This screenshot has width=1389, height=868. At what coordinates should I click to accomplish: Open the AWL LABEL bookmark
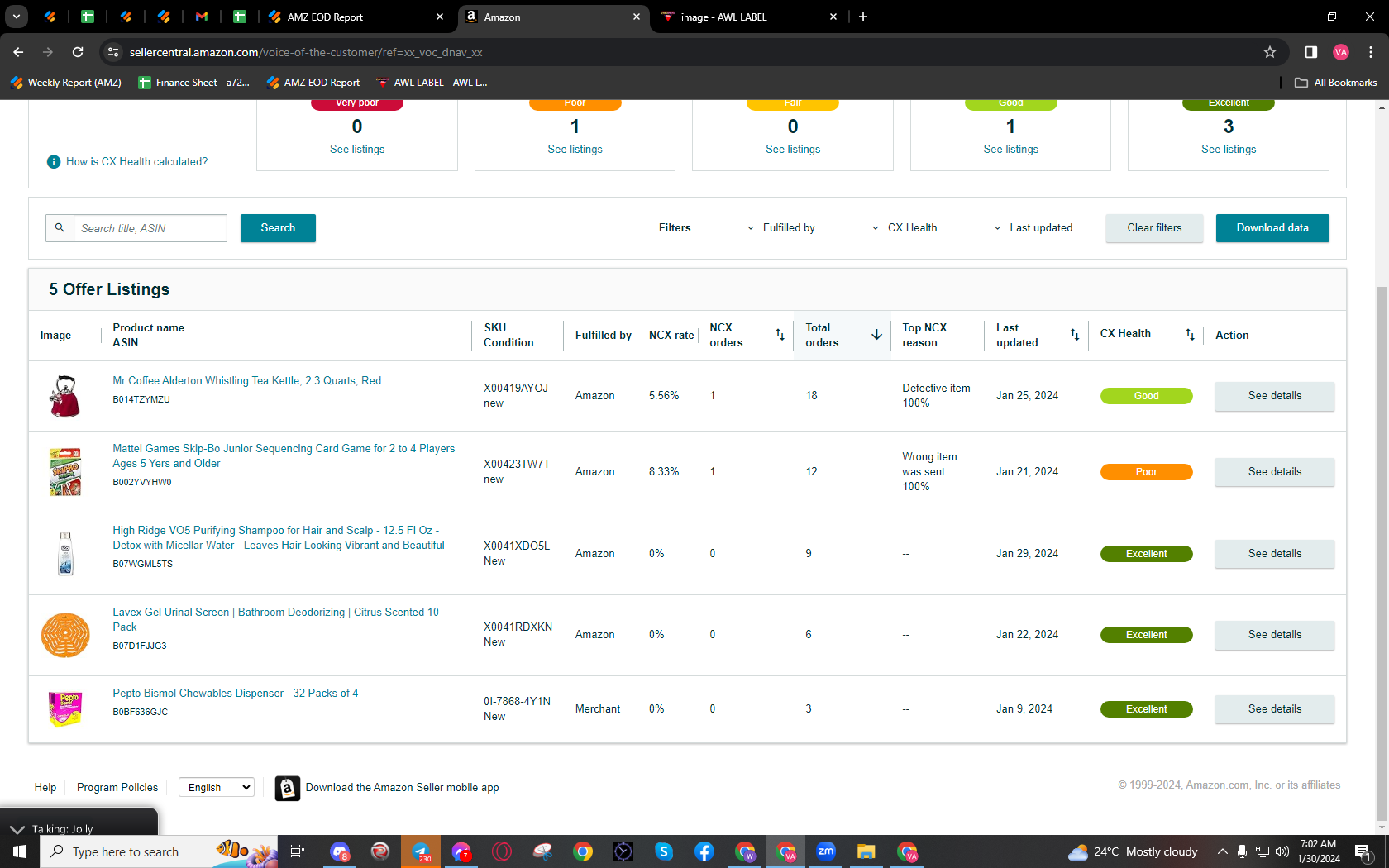click(432, 83)
